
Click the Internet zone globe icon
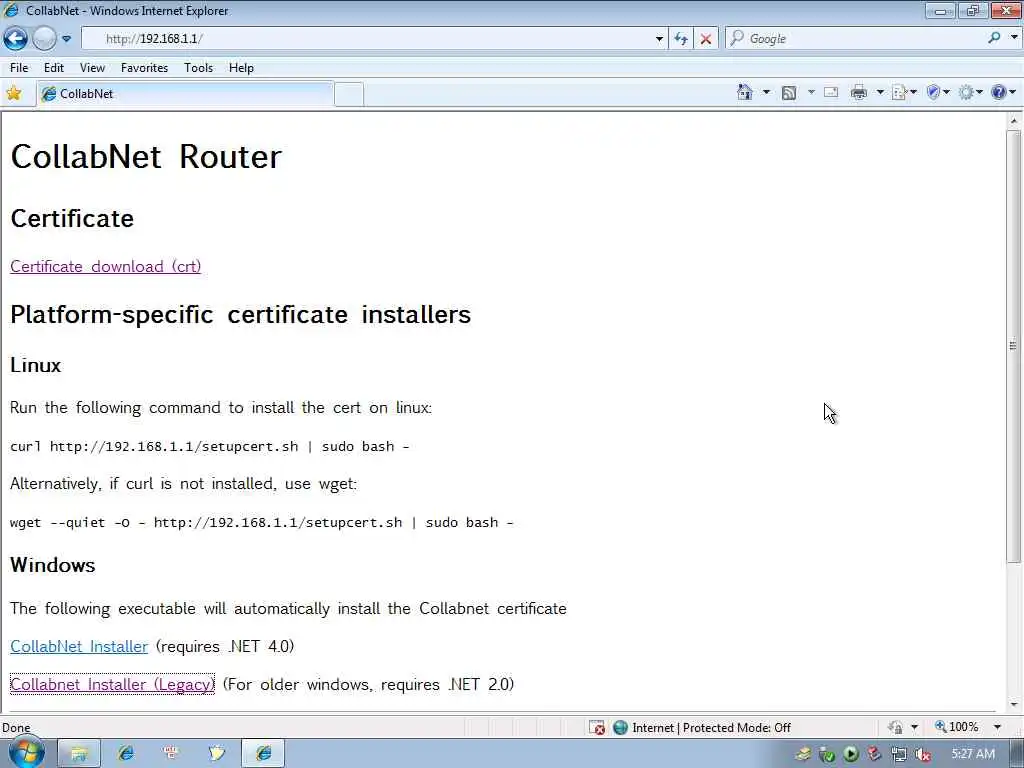tap(620, 728)
